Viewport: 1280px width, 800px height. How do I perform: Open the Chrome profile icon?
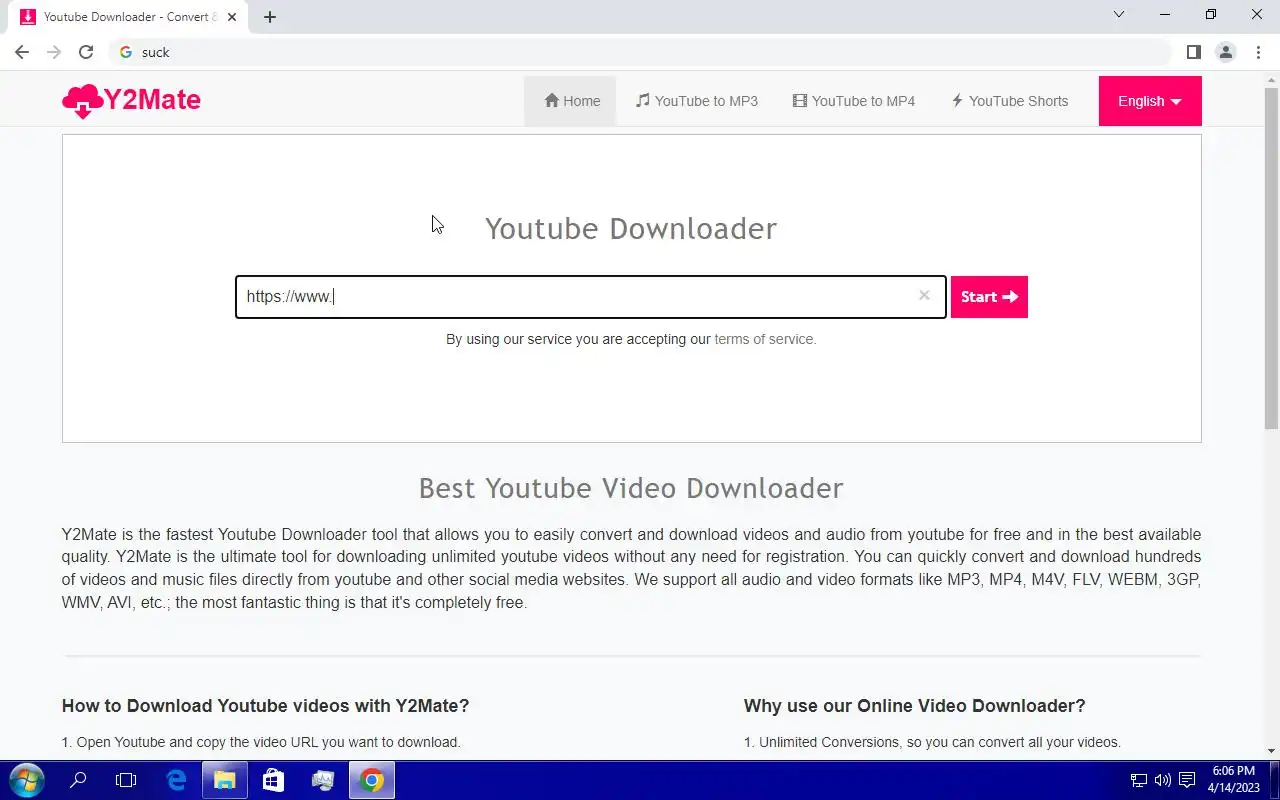point(1225,52)
